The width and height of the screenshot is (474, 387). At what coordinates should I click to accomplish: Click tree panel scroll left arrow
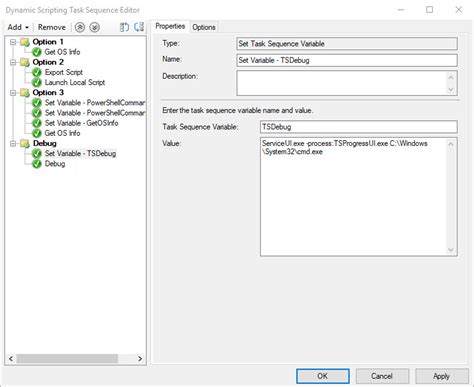point(11,359)
